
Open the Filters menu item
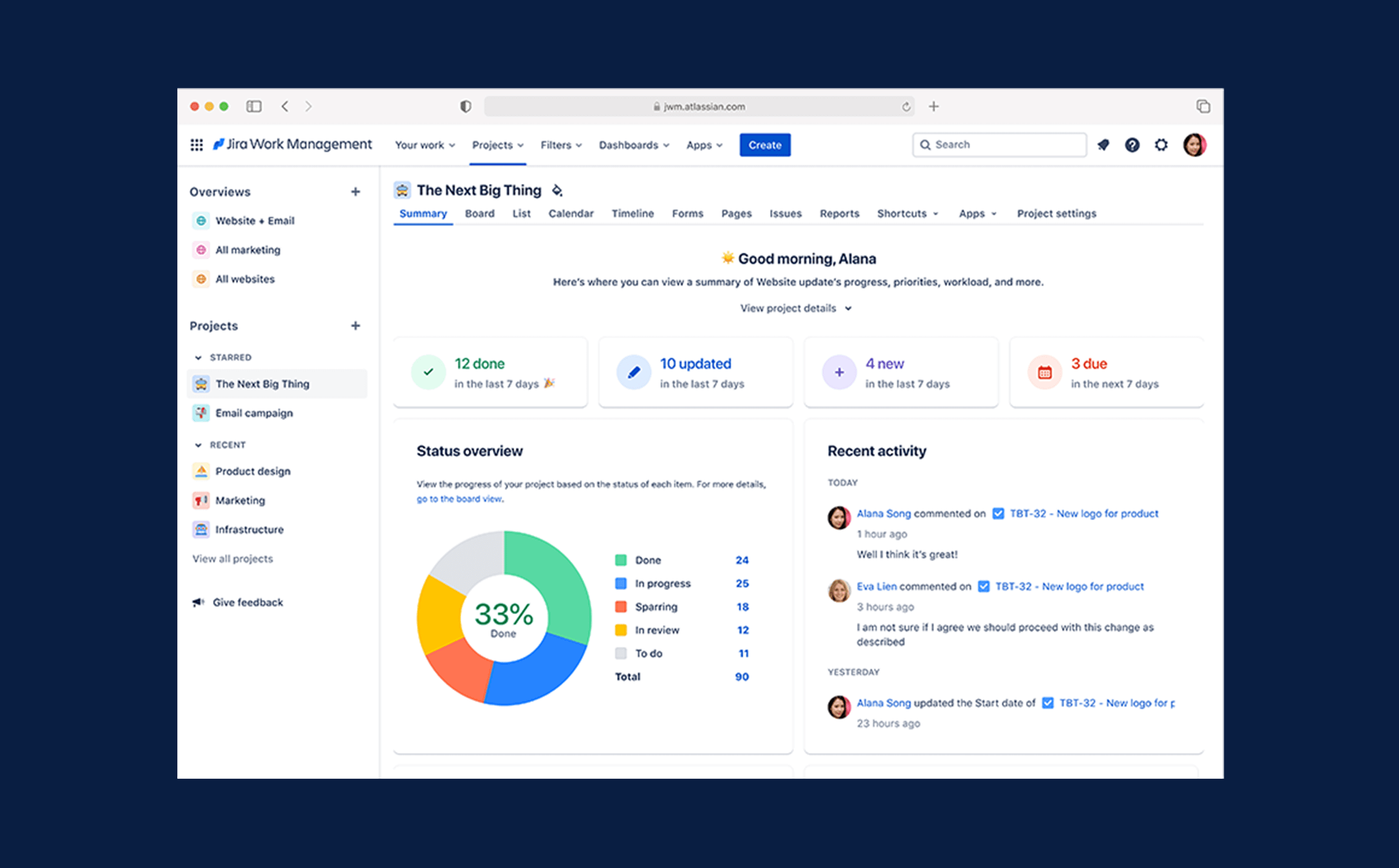(x=559, y=145)
